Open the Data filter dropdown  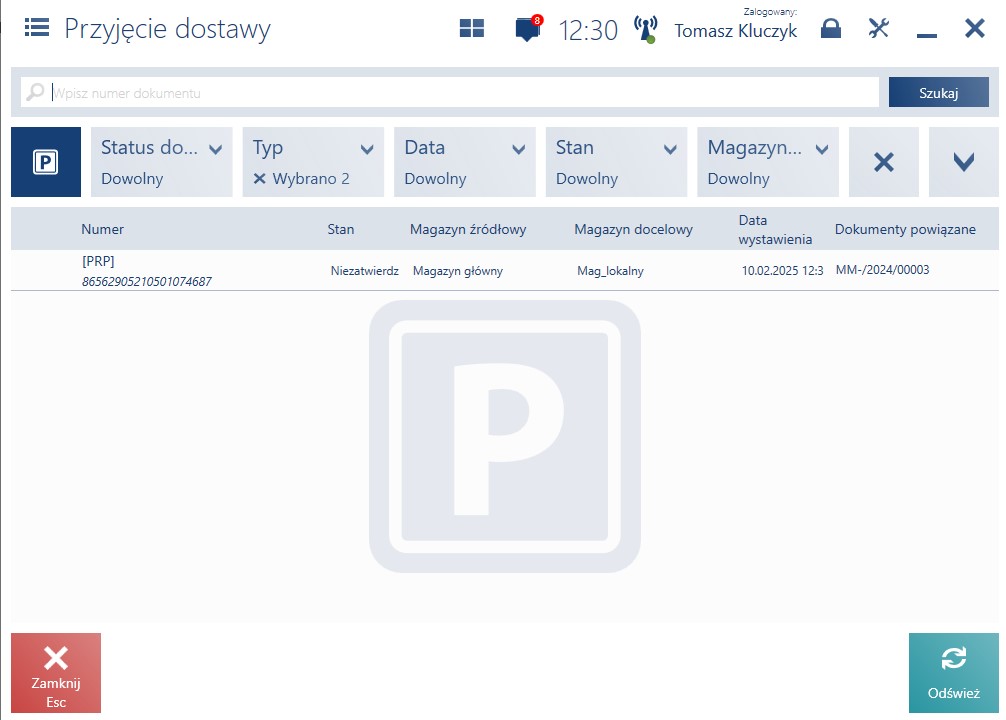click(x=465, y=162)
